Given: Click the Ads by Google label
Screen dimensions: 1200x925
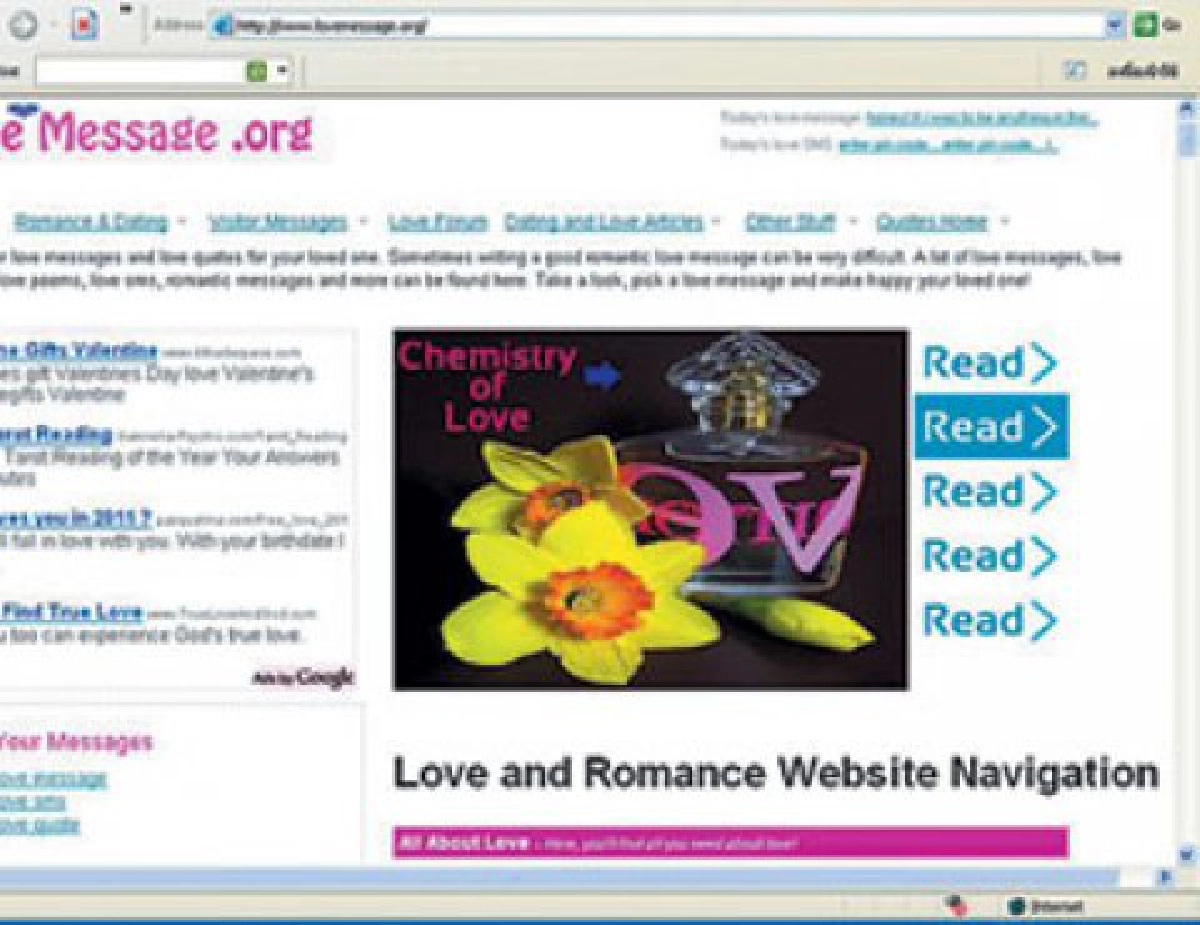Looking at the screenshot, I should tap(302, 677).
